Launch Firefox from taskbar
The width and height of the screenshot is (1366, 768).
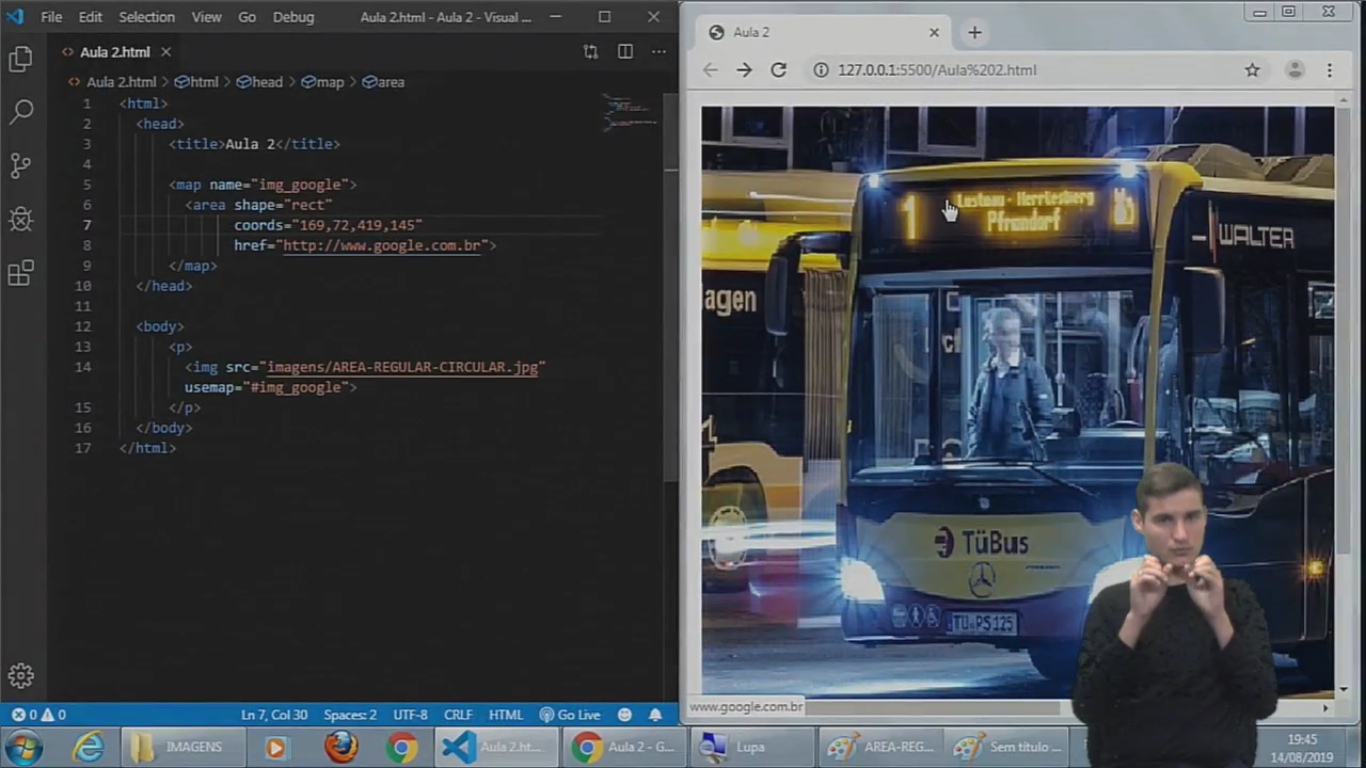pos(341,747)
